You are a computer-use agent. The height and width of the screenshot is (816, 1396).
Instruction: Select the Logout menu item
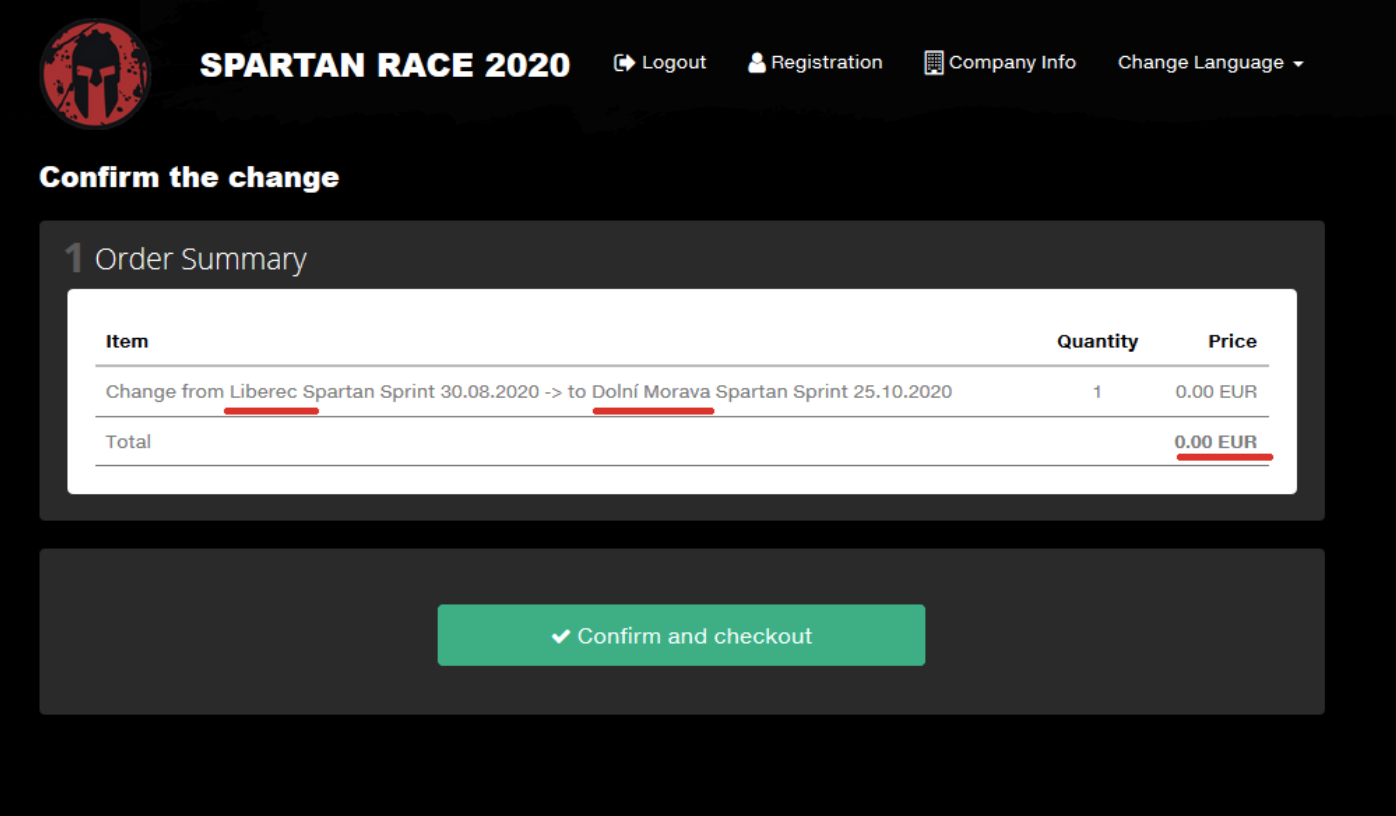click(x=673, y=63)
